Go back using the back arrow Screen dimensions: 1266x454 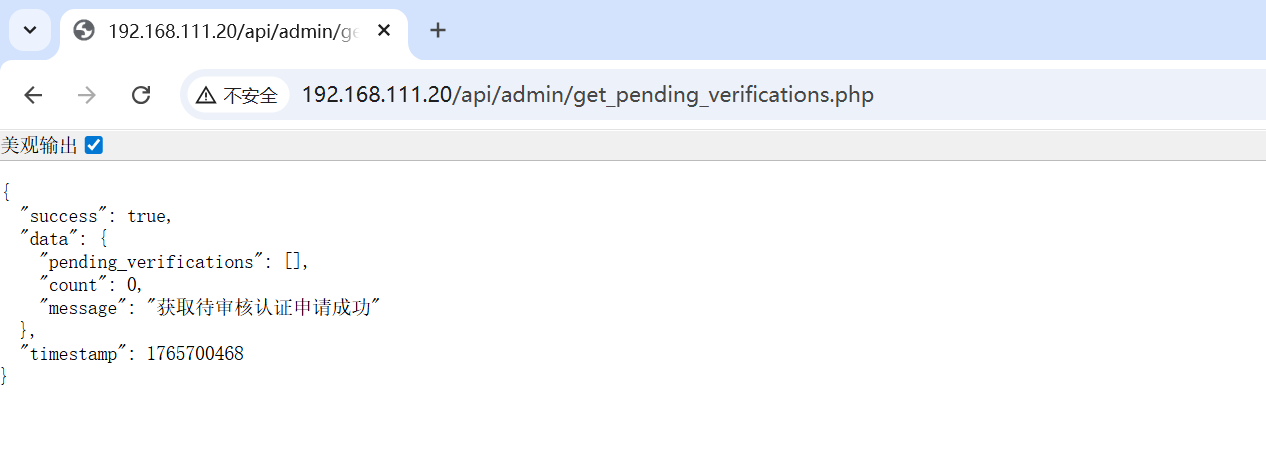(33, 95)
